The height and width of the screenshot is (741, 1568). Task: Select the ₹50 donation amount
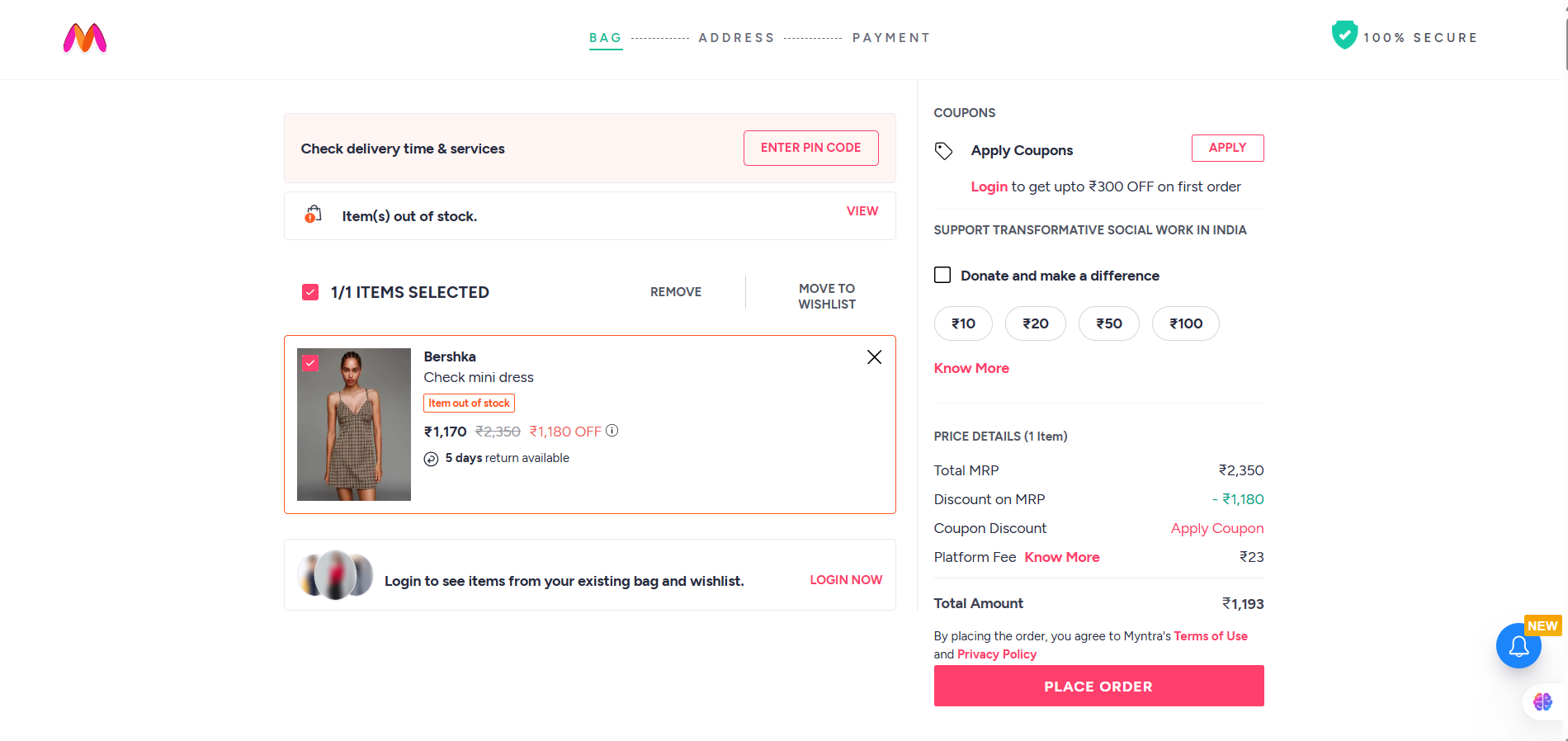[1108, 323]
